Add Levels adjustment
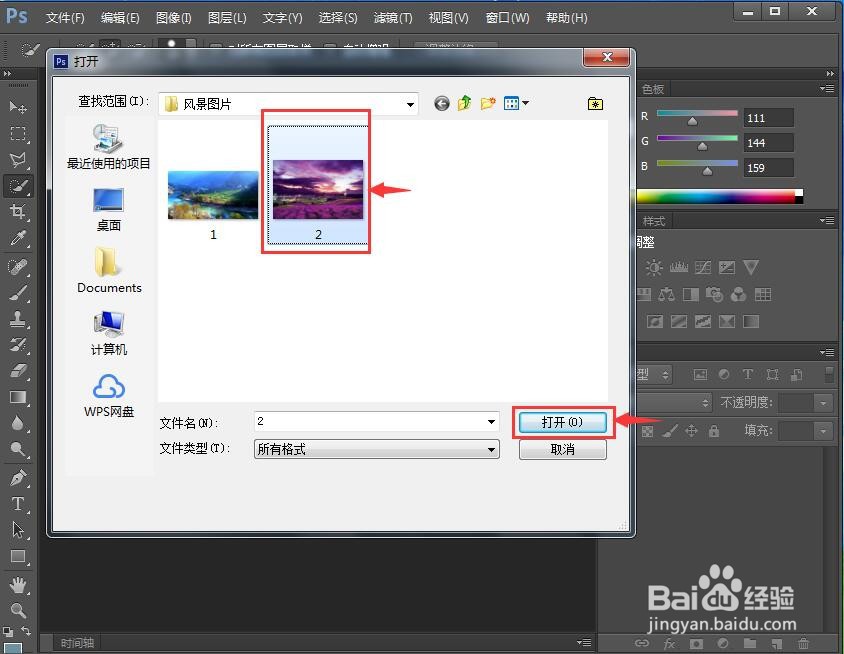Image resolution: width=844 pixels, height=654 pixels. coord(678,268)
